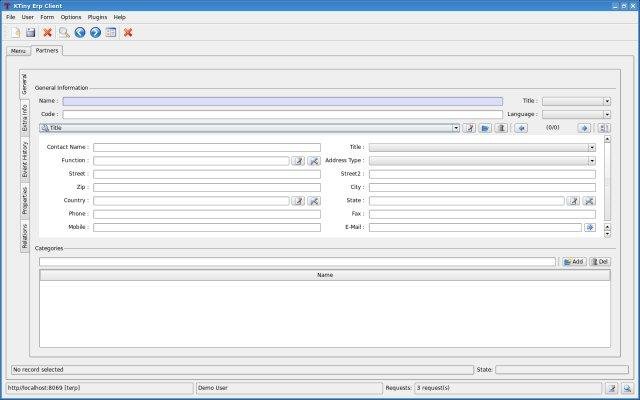Focus the Code input field
Image resolution: width=640 pixels, height=400 pixels.
coord(282,115)
